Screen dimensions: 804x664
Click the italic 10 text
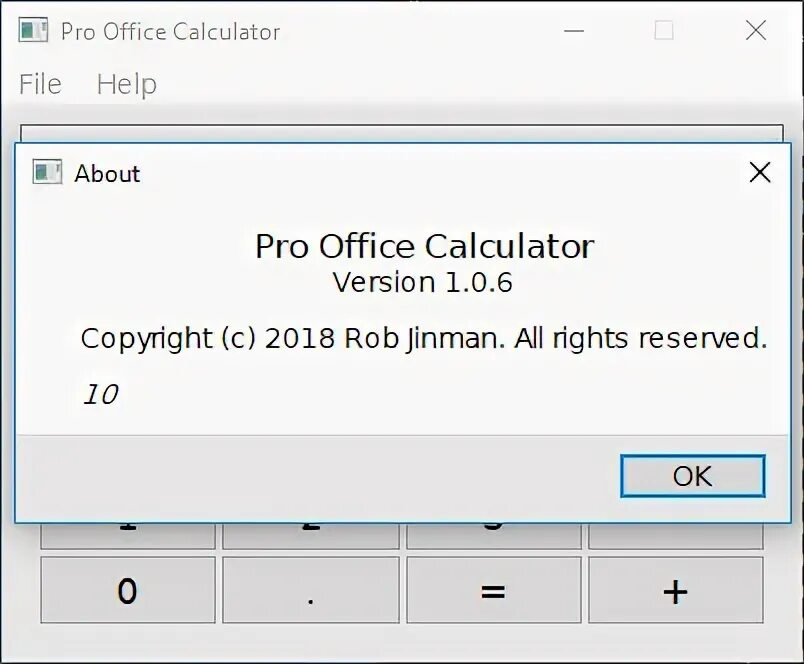click(x=100, y=395)
